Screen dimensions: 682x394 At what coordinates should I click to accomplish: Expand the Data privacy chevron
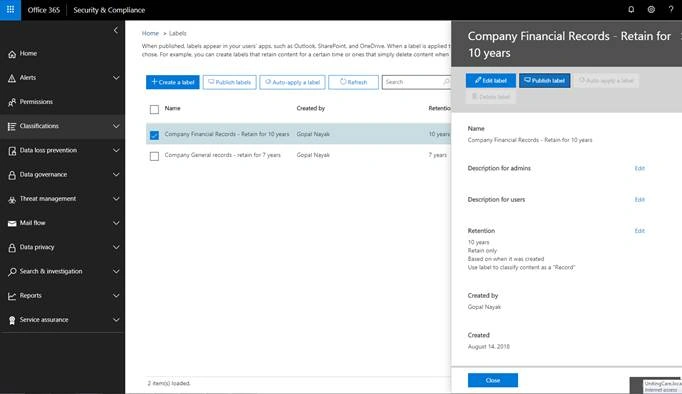[116, 247]
